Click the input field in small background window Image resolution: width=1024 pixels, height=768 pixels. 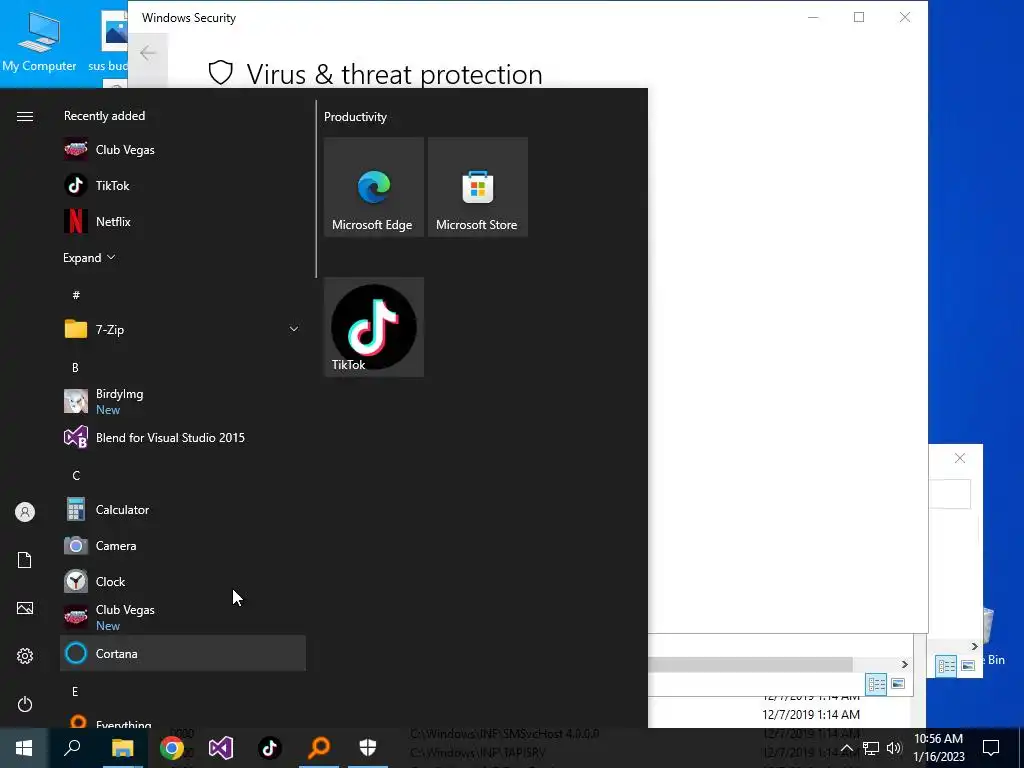click(x=950, y=494)
